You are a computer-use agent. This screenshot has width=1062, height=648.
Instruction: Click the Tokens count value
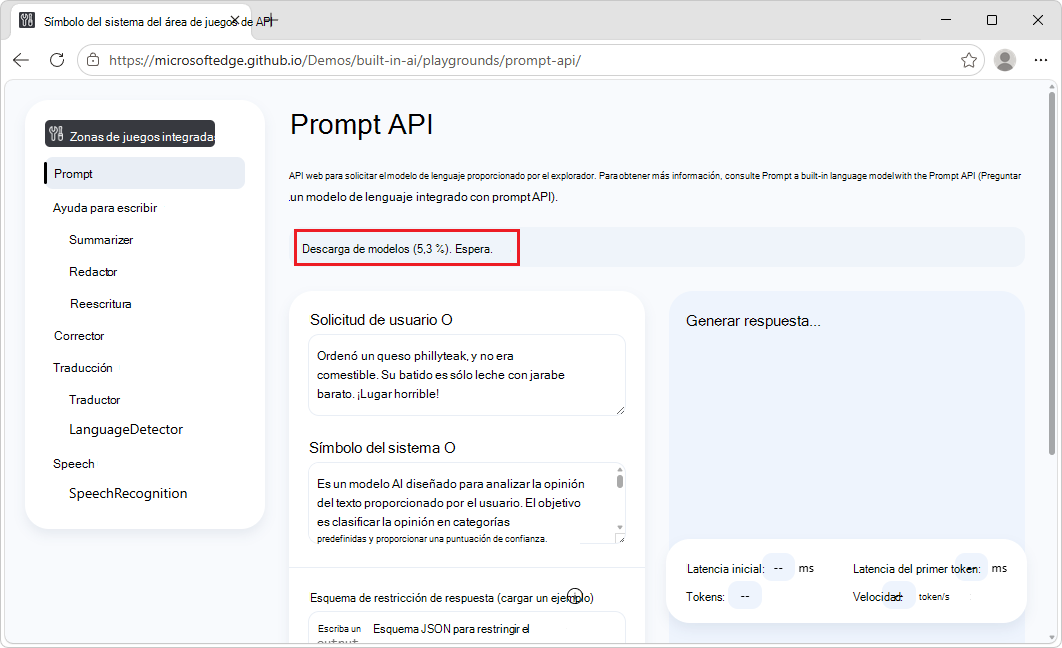click(x=745, y=597)
